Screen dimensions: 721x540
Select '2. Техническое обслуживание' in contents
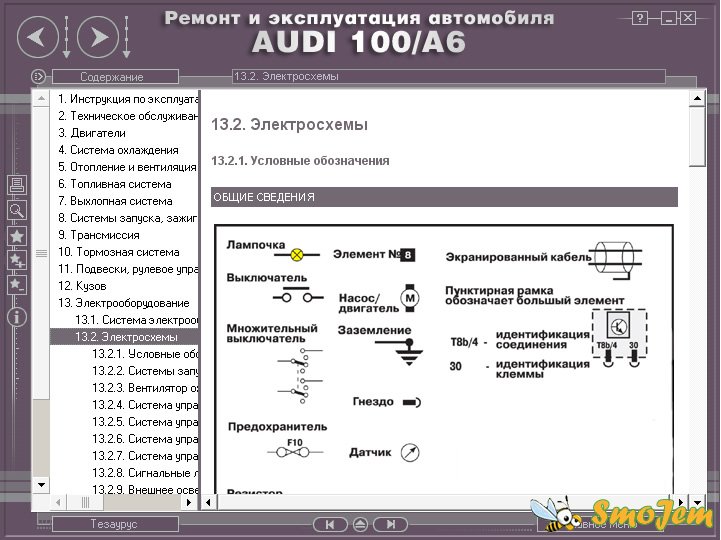point(128,116)
